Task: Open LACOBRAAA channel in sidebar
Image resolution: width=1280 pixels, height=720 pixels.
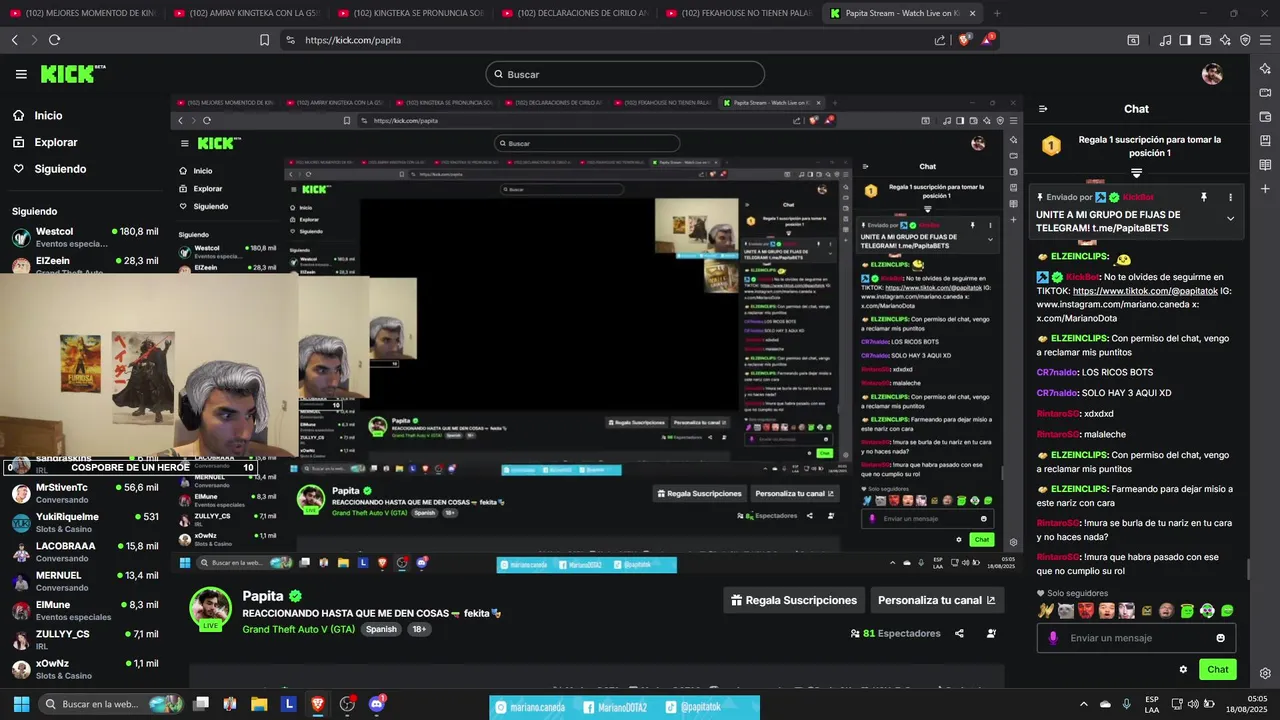Action: point(85,551)
